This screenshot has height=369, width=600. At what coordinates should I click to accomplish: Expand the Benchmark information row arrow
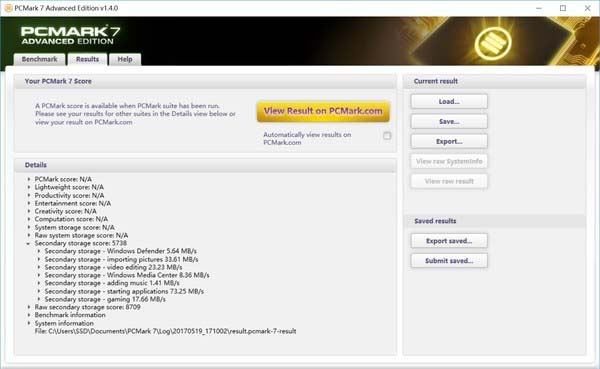pyautogui.click(x=29, y=315)
